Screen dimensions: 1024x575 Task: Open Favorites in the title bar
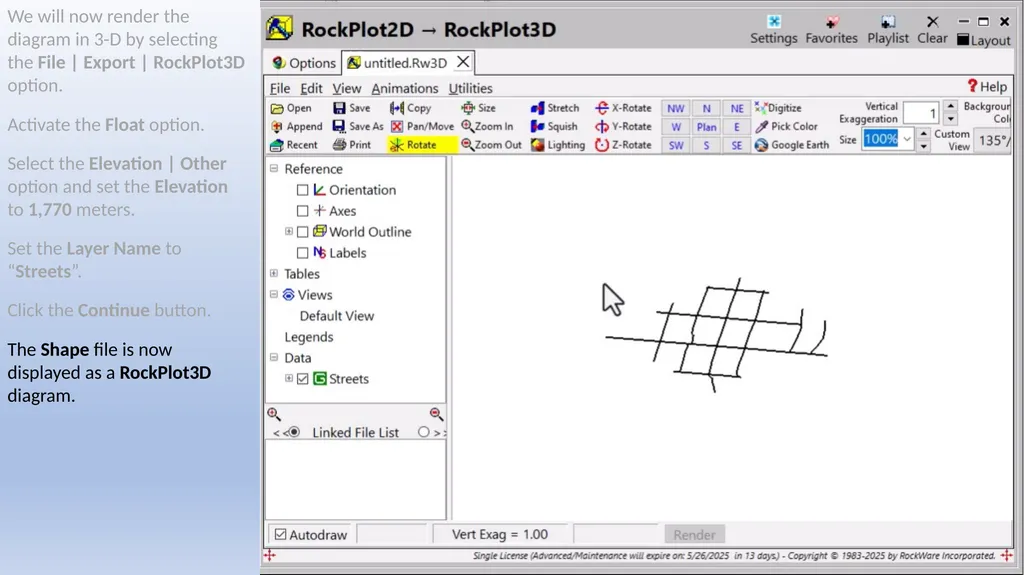point(831,30)
